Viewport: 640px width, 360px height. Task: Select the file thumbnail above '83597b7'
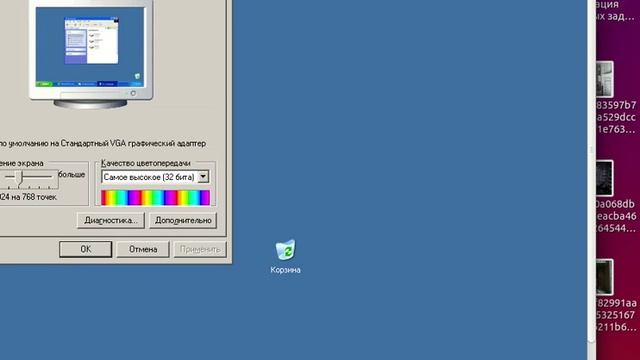click(604, 78)
